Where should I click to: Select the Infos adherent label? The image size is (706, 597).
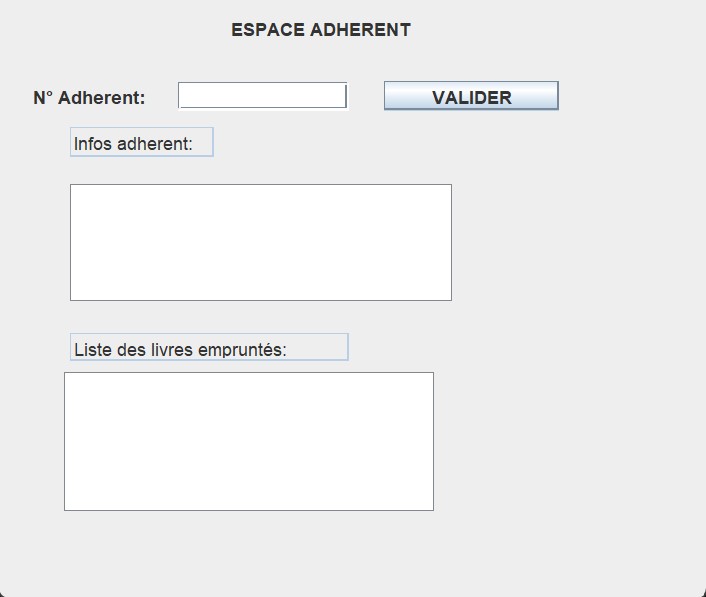click(x=141, y=143)
